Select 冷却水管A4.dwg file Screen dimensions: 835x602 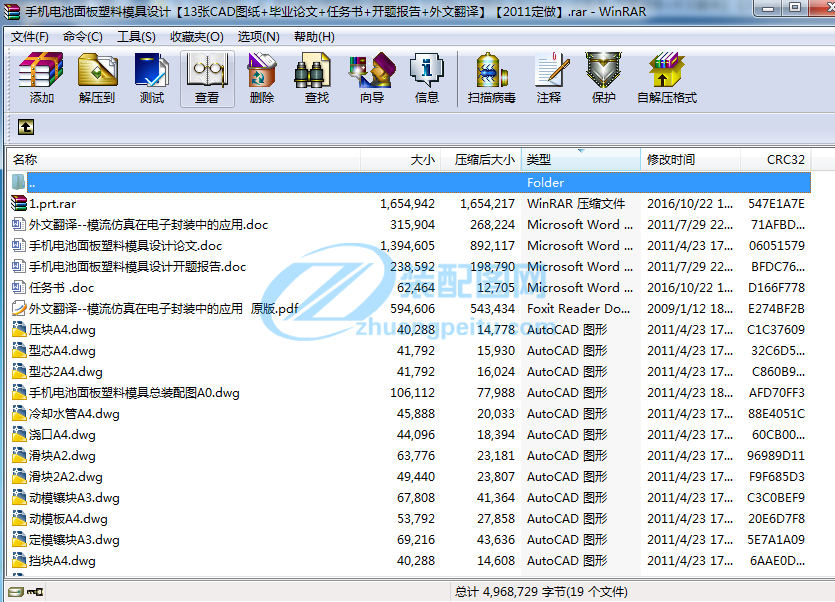[74, 414]
